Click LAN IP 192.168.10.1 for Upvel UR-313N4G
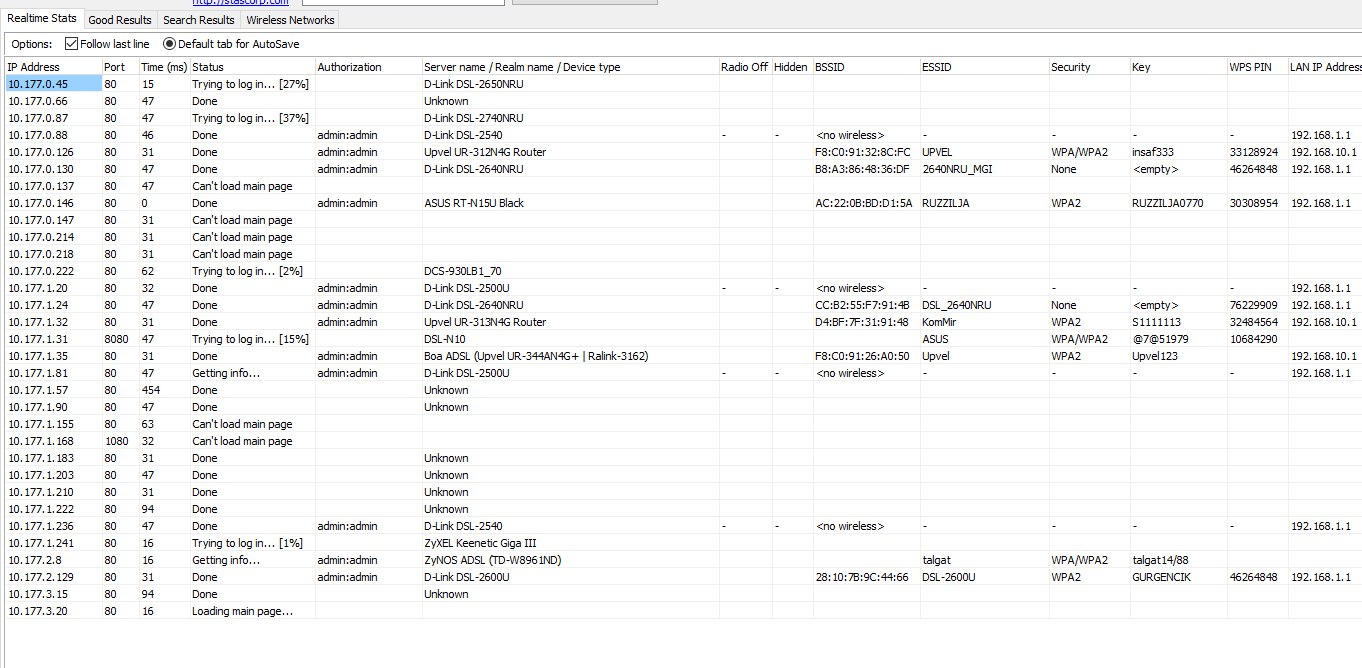Image resolution: width=1362 pixels, height=668 pixels. pos(1324,322)
